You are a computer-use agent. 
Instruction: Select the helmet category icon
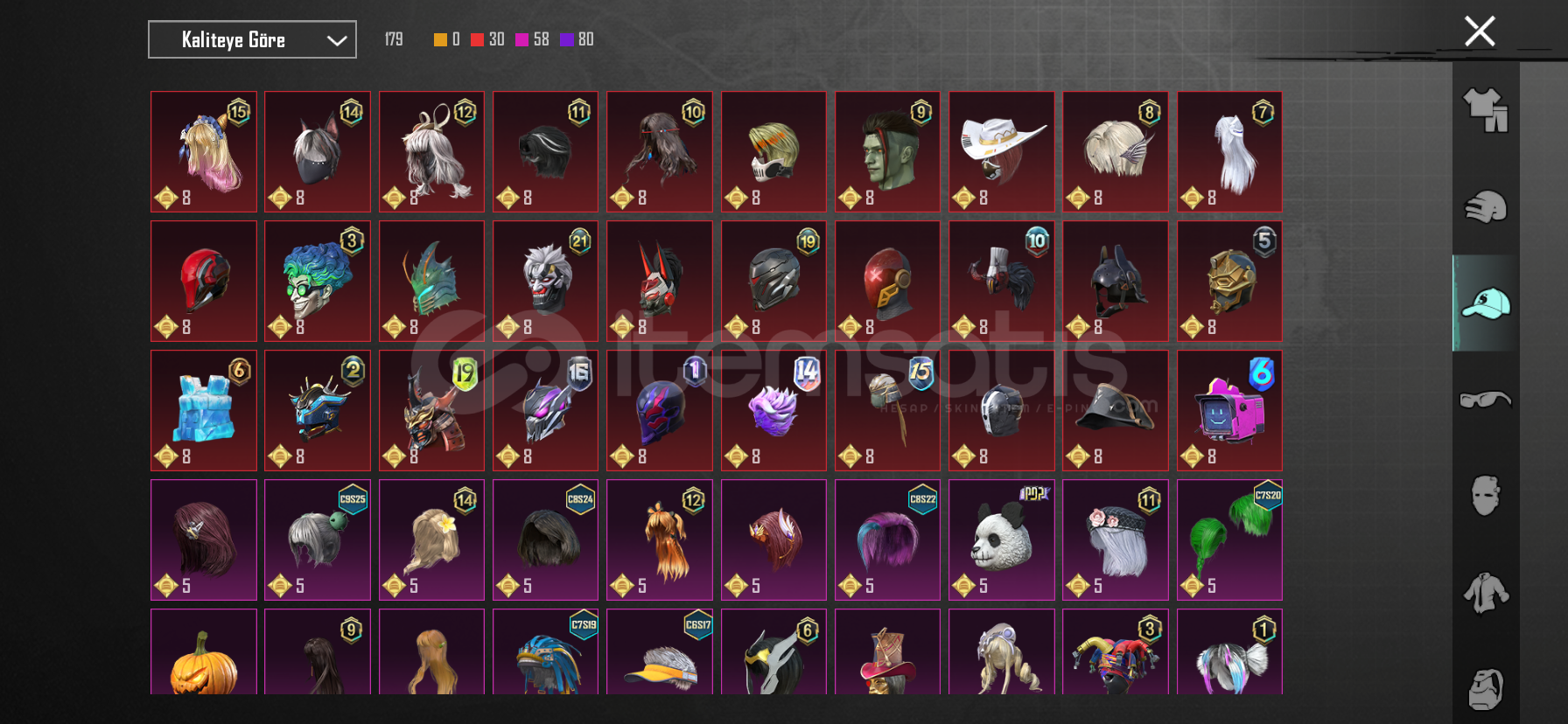(x=1486, y=207)
